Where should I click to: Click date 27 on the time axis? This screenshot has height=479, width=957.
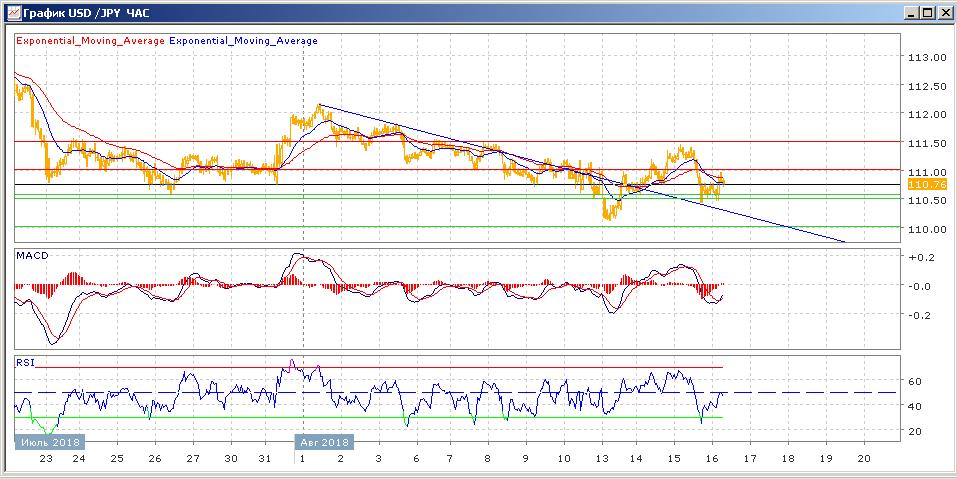pyautogui.click(x=192, y=458)
